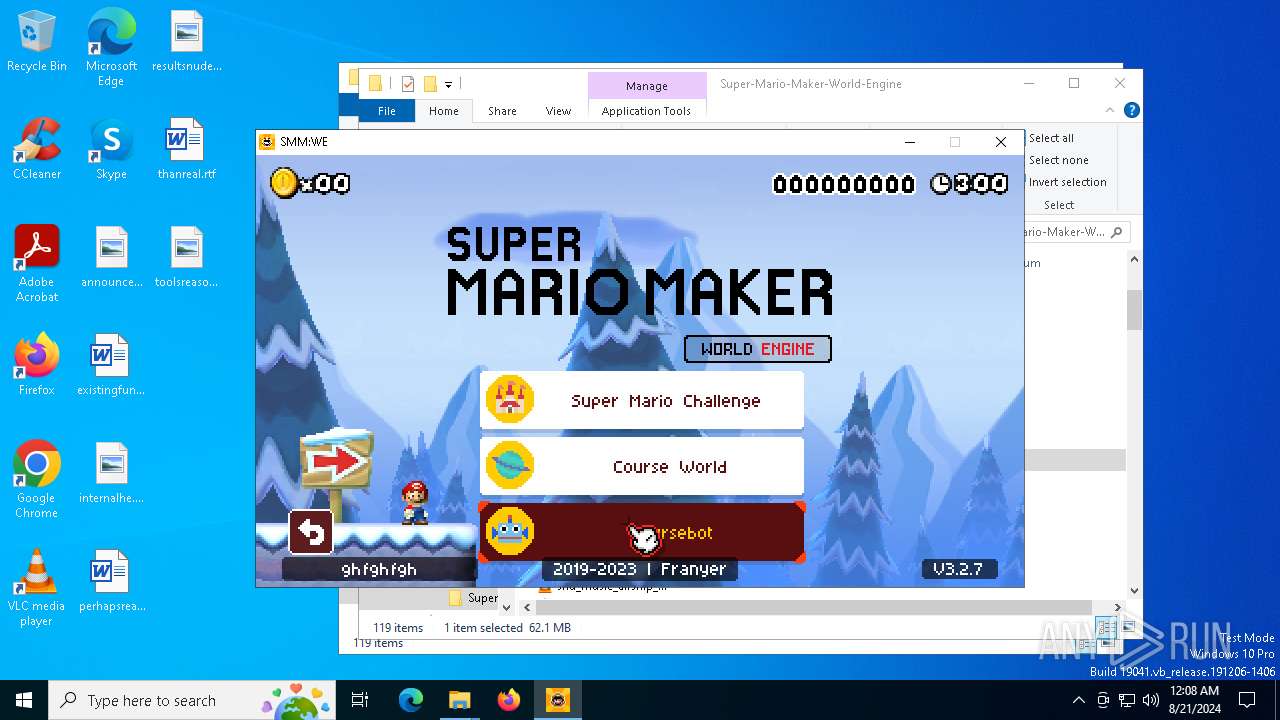Image resolution: width=1280 pixels, height=720 pixels.
Task: Open Adobe Acrobat desktop shortcut
Action: [37, 264]
